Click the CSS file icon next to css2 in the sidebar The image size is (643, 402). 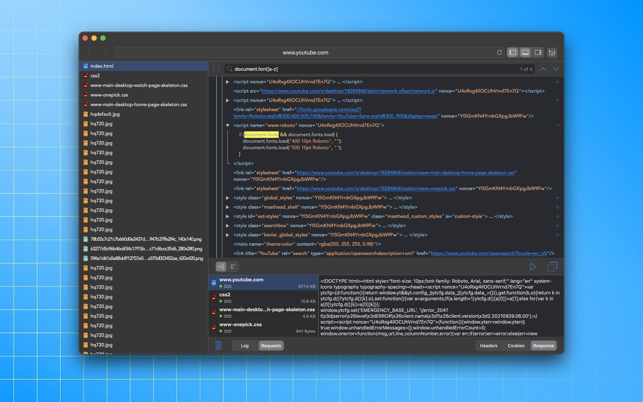pos(85,75)
